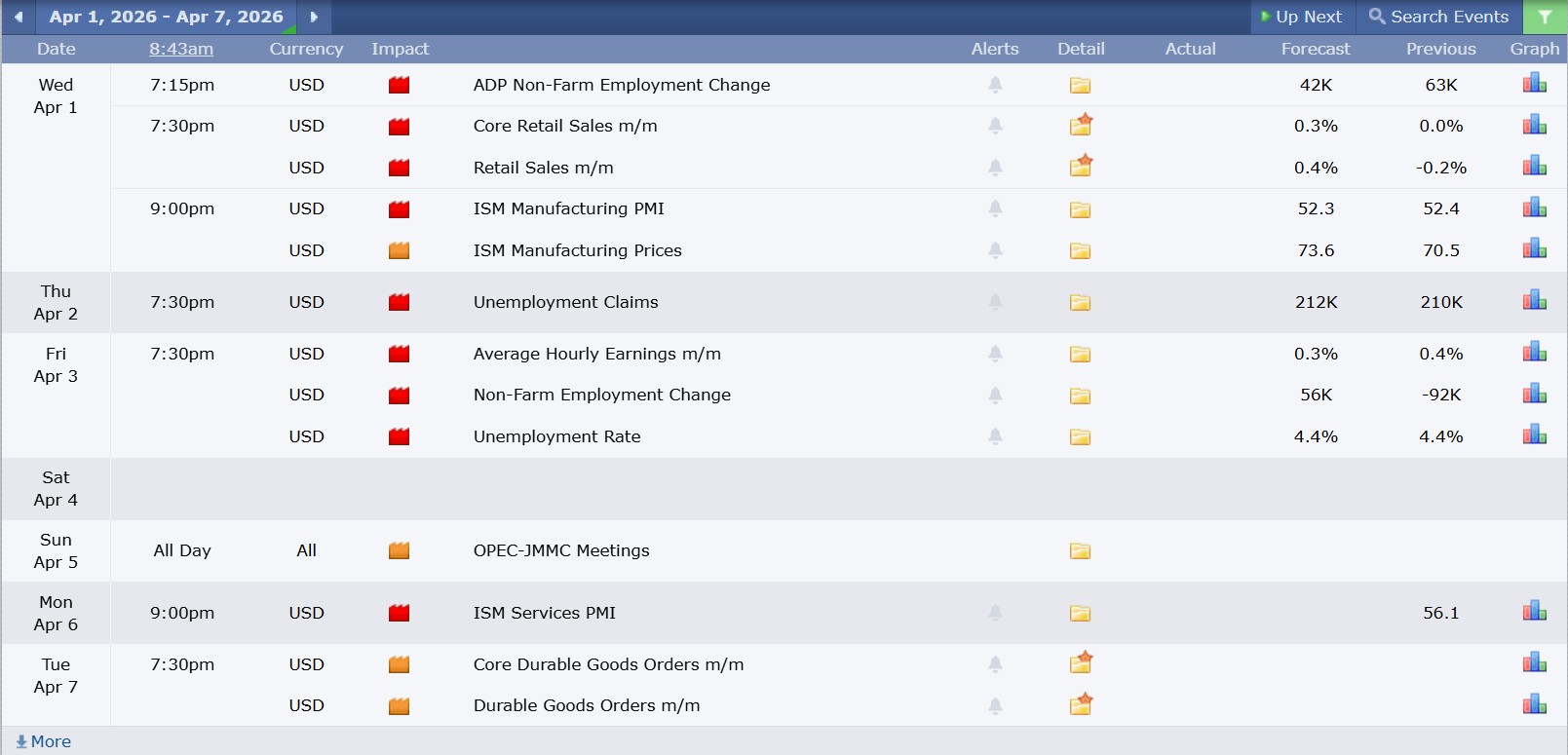This screenshot has height=755, width=1568.
Task: Click the Up Next button
Action: [1302, 17]
